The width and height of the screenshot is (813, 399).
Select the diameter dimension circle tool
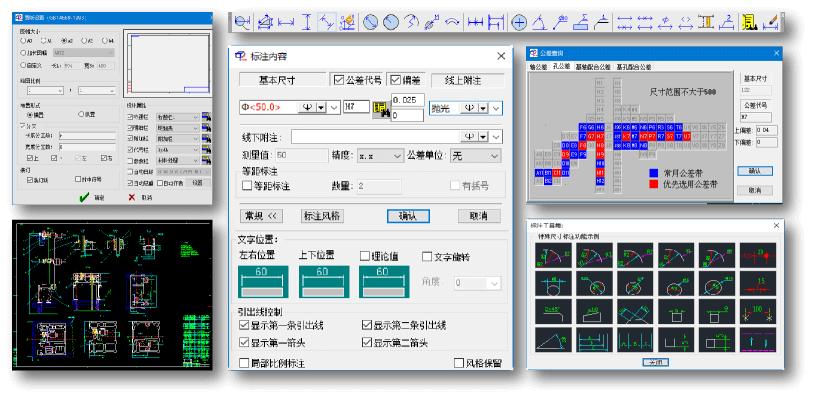point(370,22)
